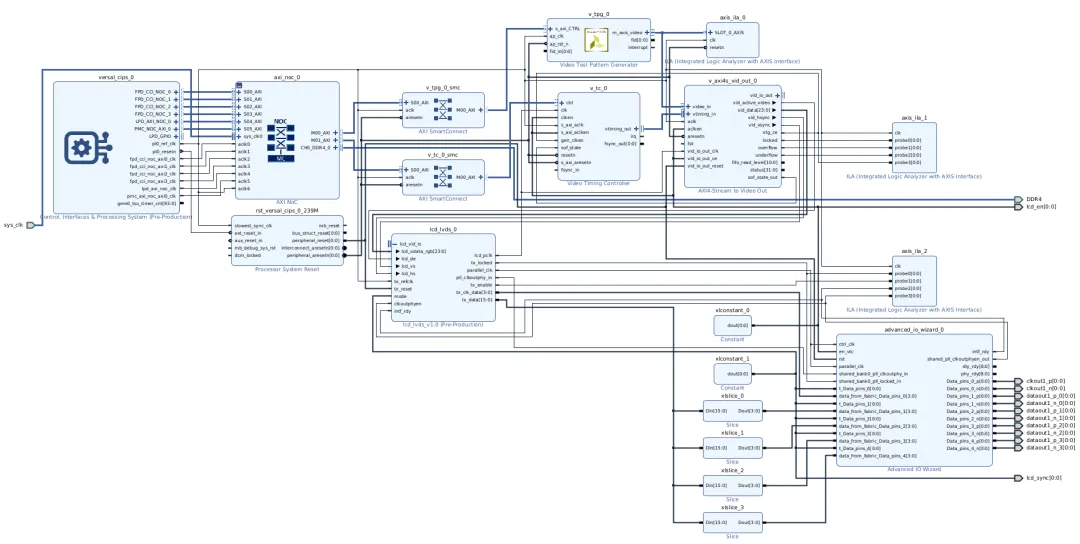Select the sys_clk input port symbol
The width and height of the screenshot is (1080, 544).
point(31,225)
